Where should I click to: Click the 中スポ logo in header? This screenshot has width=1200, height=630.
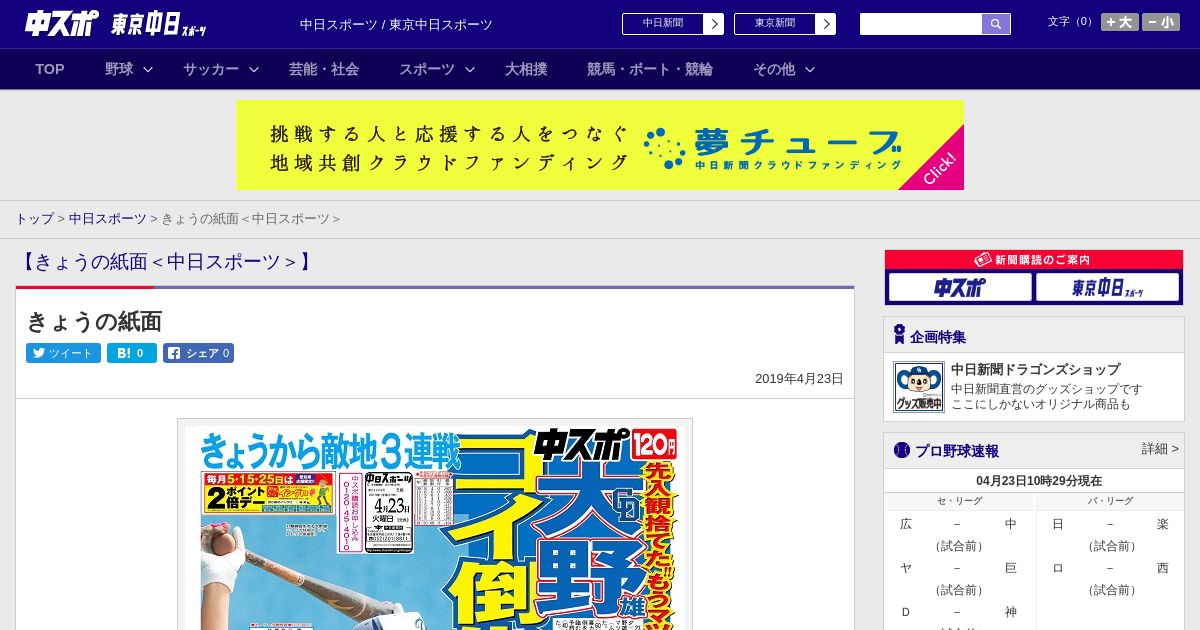pos(61,23)
